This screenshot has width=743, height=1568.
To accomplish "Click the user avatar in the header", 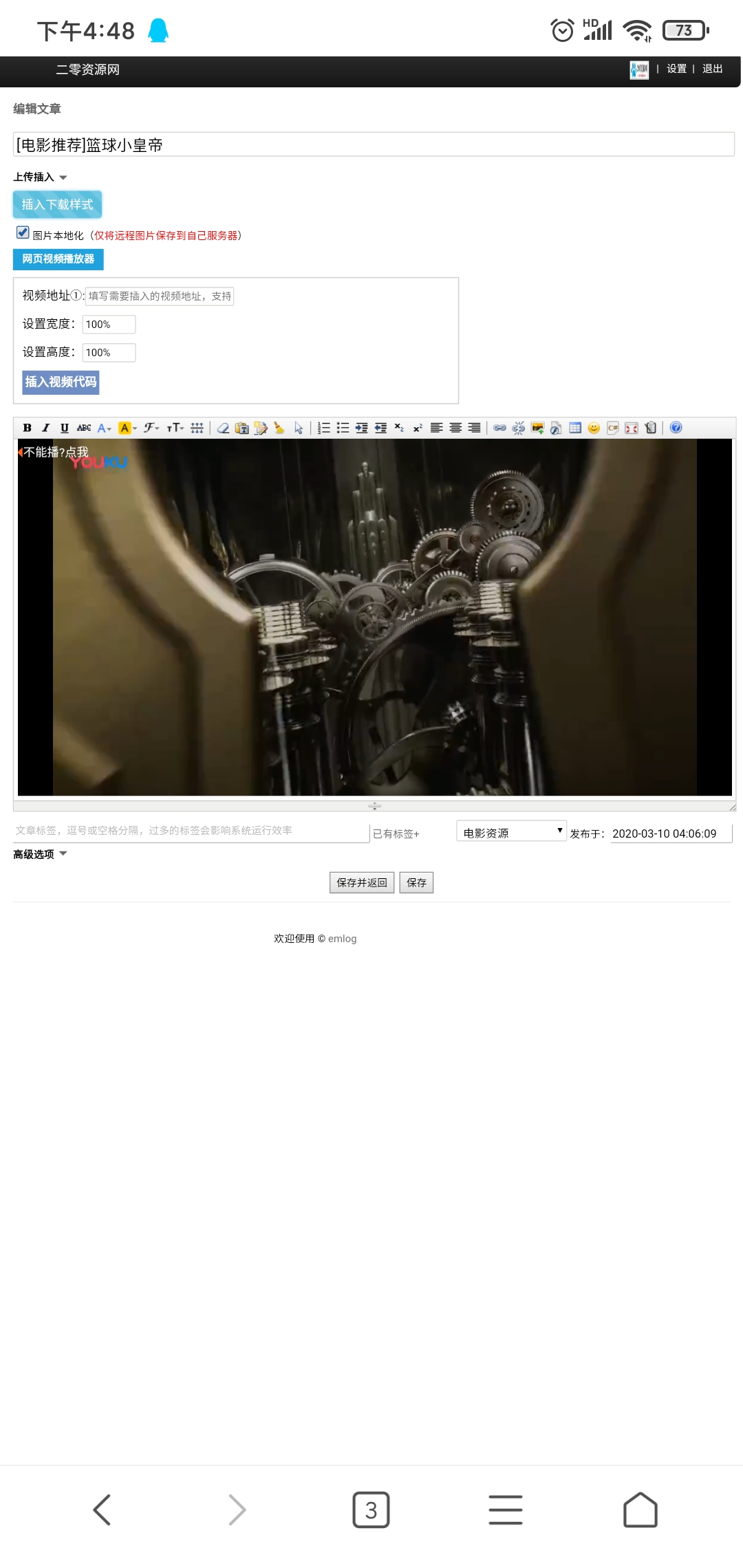I will pos(639,69).
